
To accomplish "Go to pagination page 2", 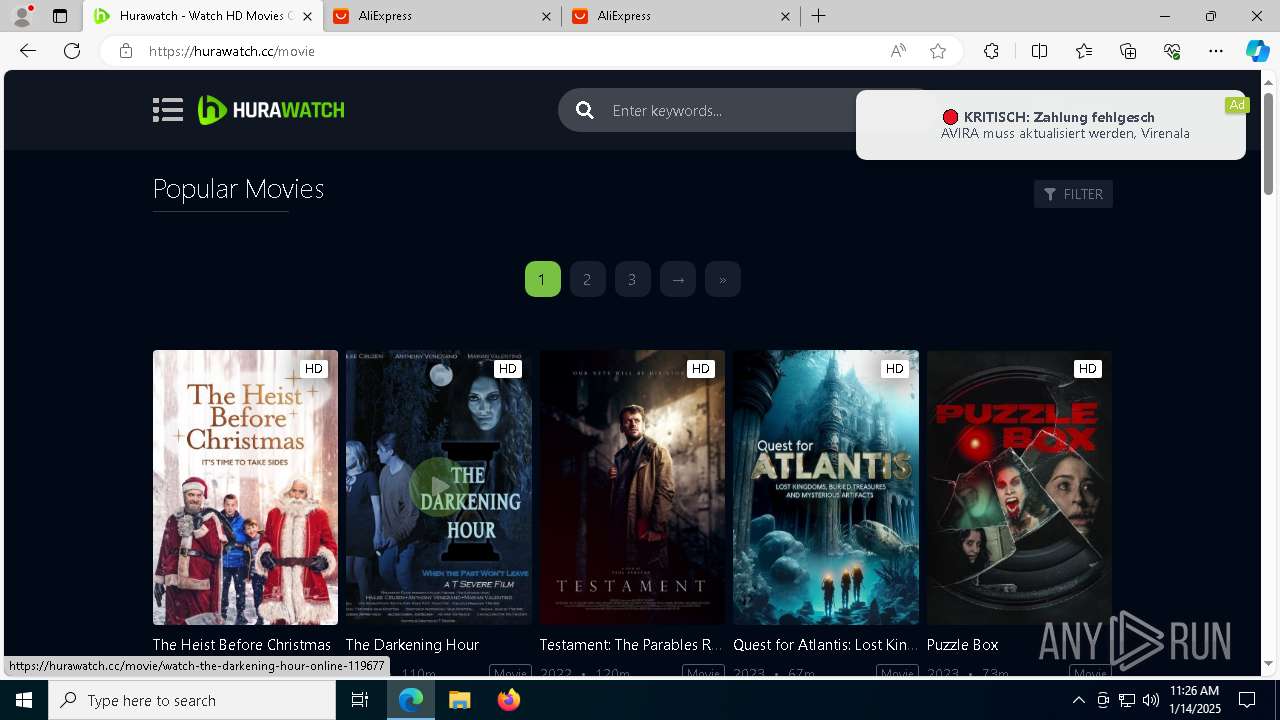I will [x=587, y=279].
